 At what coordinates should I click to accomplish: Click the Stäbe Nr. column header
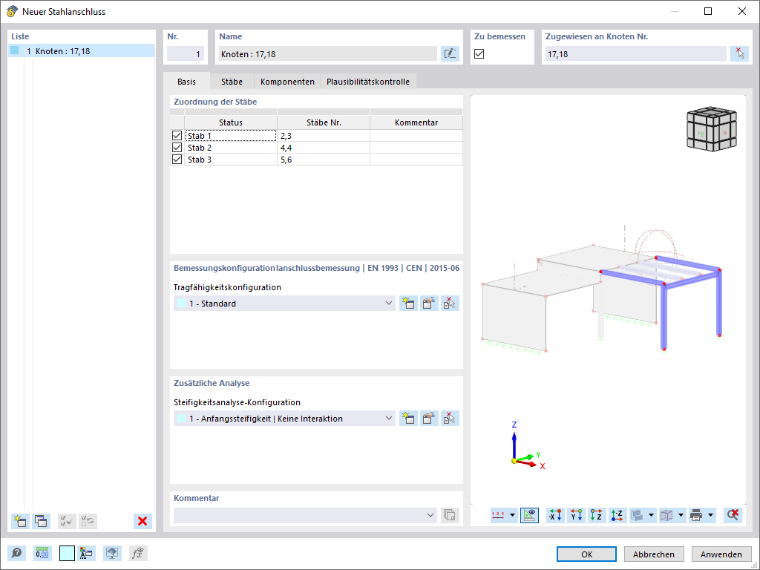(x=324, y=123)
